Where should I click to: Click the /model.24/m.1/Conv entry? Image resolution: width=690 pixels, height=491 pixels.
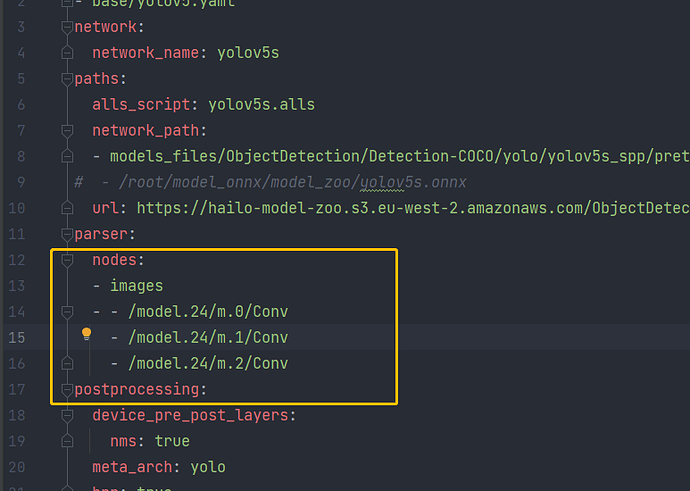(207, 338)
